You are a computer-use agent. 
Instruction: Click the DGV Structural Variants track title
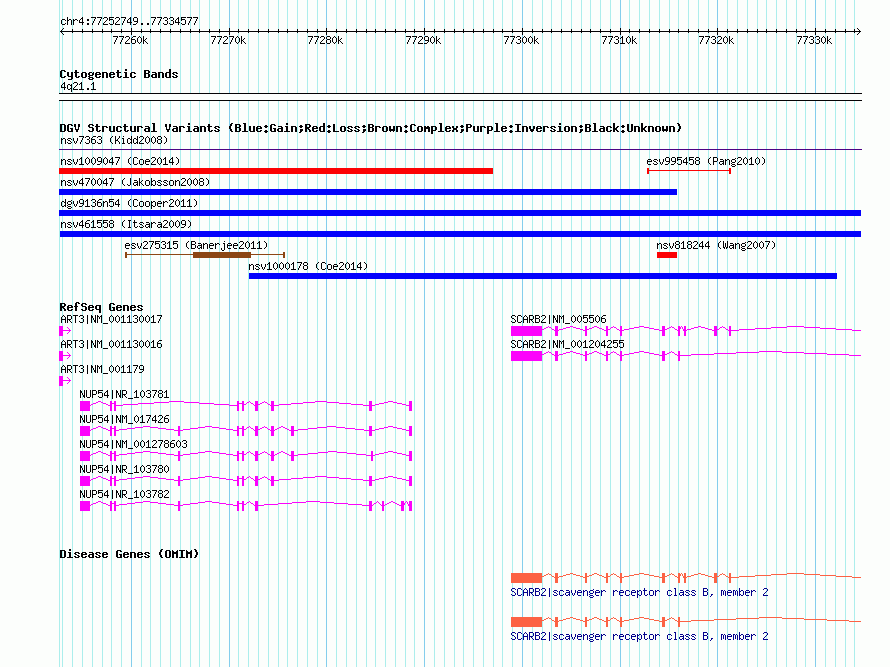pos(371,128)
